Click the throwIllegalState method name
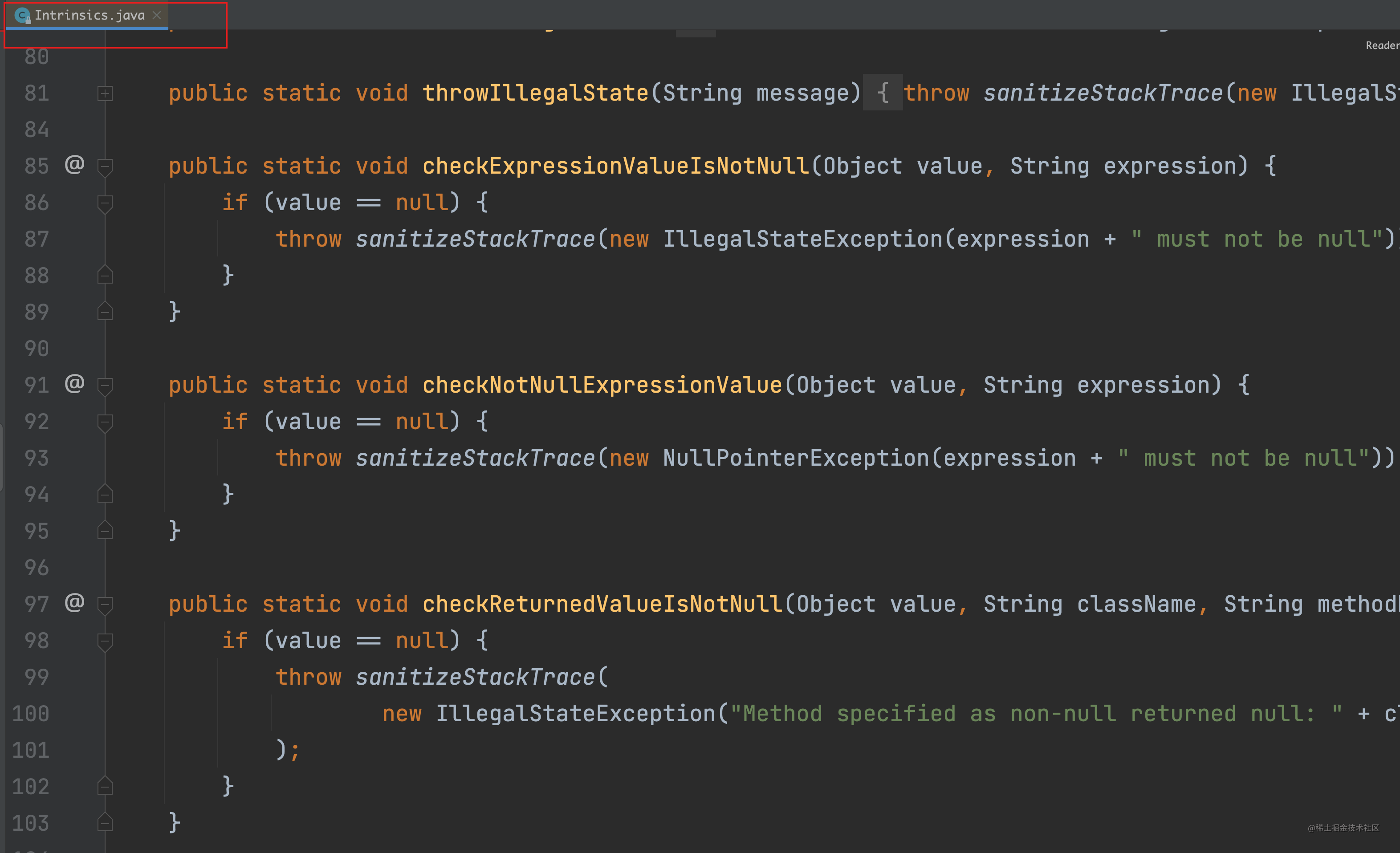The height and width of the screenshot is (853, 1400). 535,93
